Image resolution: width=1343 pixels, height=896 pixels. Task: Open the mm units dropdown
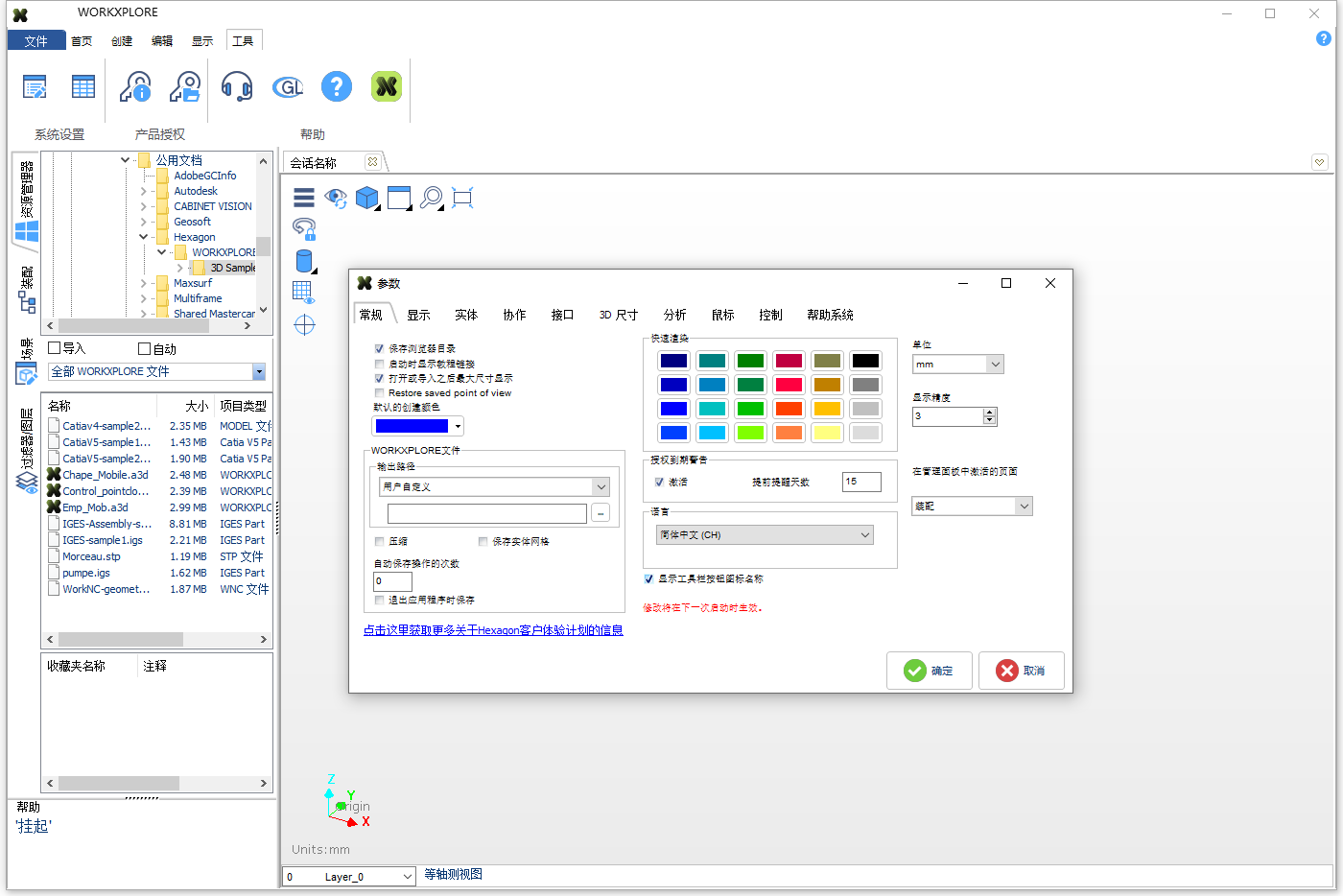pos(957,365)
